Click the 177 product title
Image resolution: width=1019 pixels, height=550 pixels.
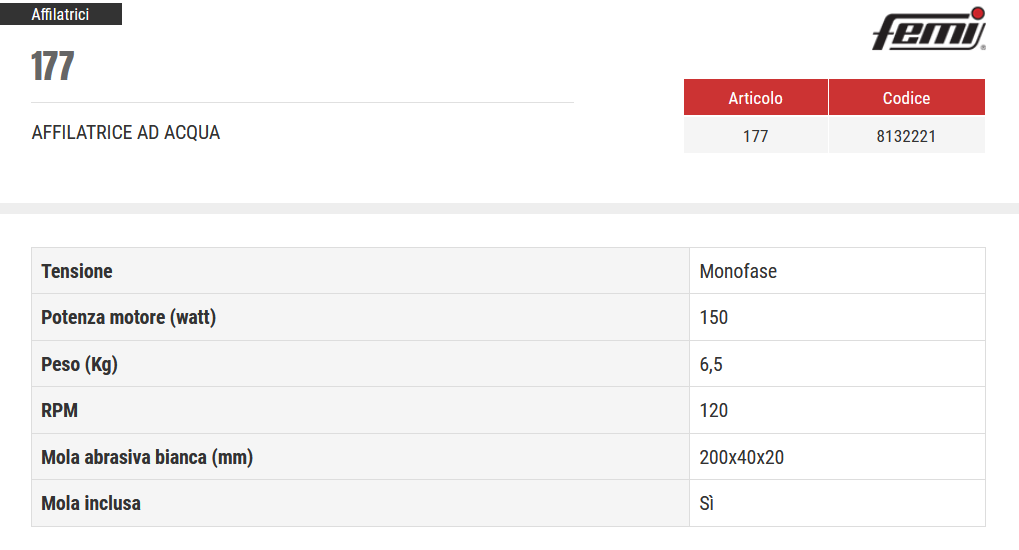pos(53,66)
